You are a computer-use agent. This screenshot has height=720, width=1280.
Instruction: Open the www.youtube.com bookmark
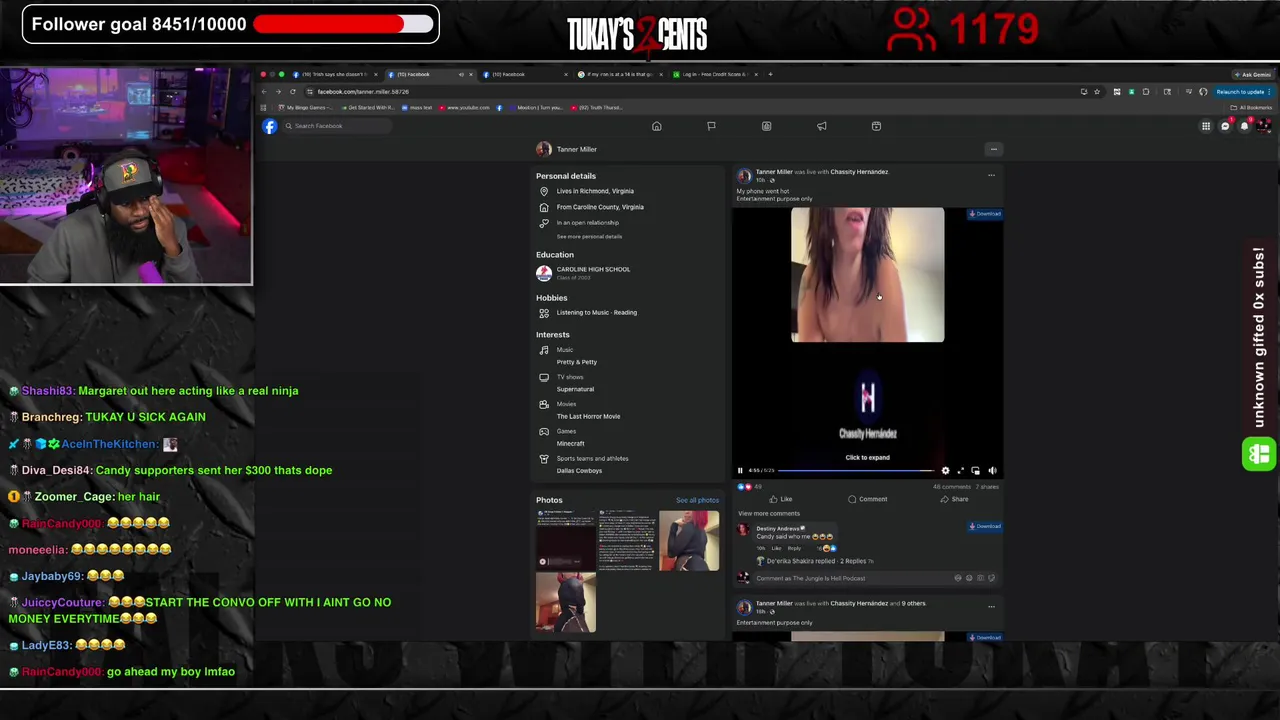pyautogui.click(x=465, y=108)
